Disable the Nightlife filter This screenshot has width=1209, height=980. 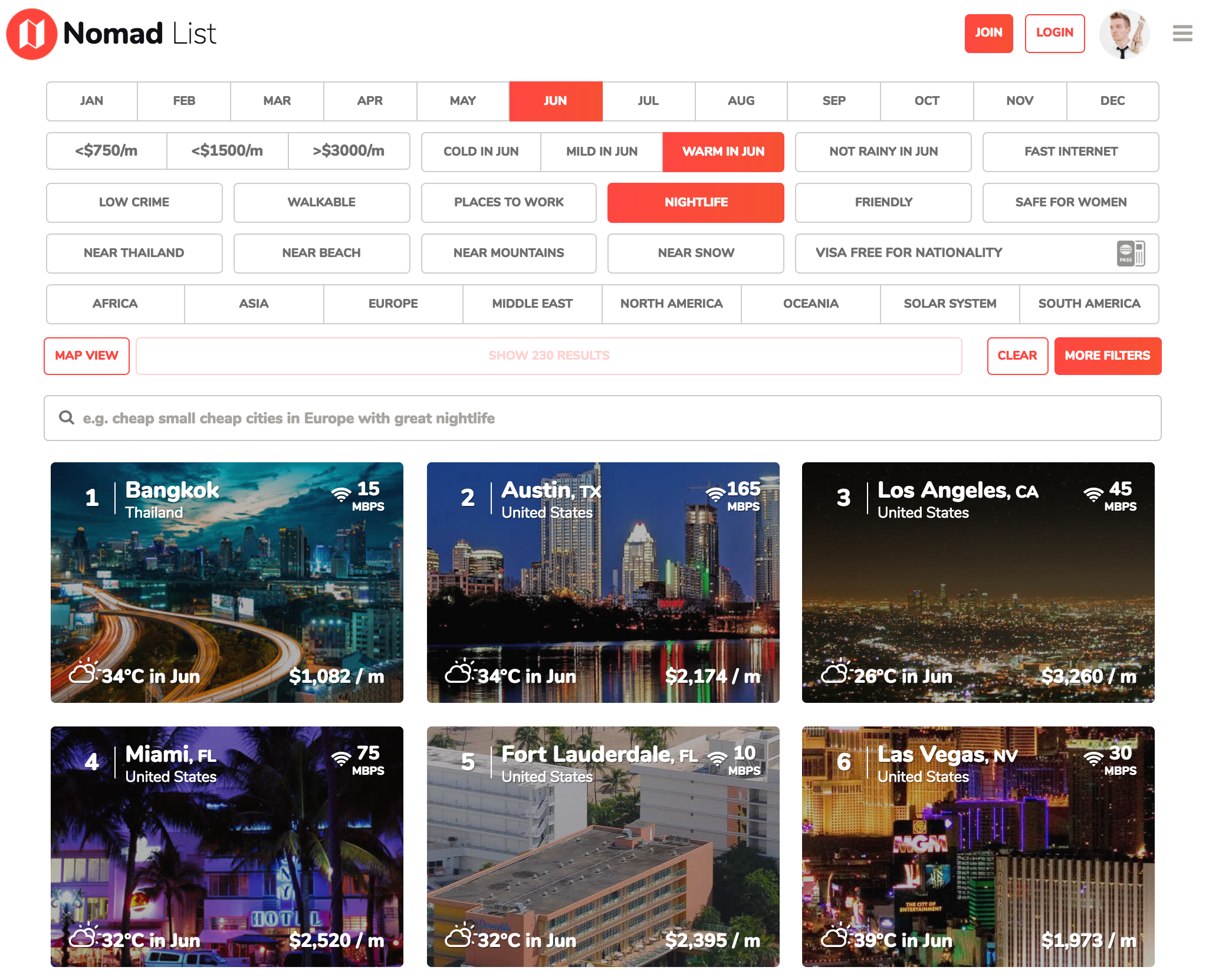pyautogui.click(x=695, y=203)
